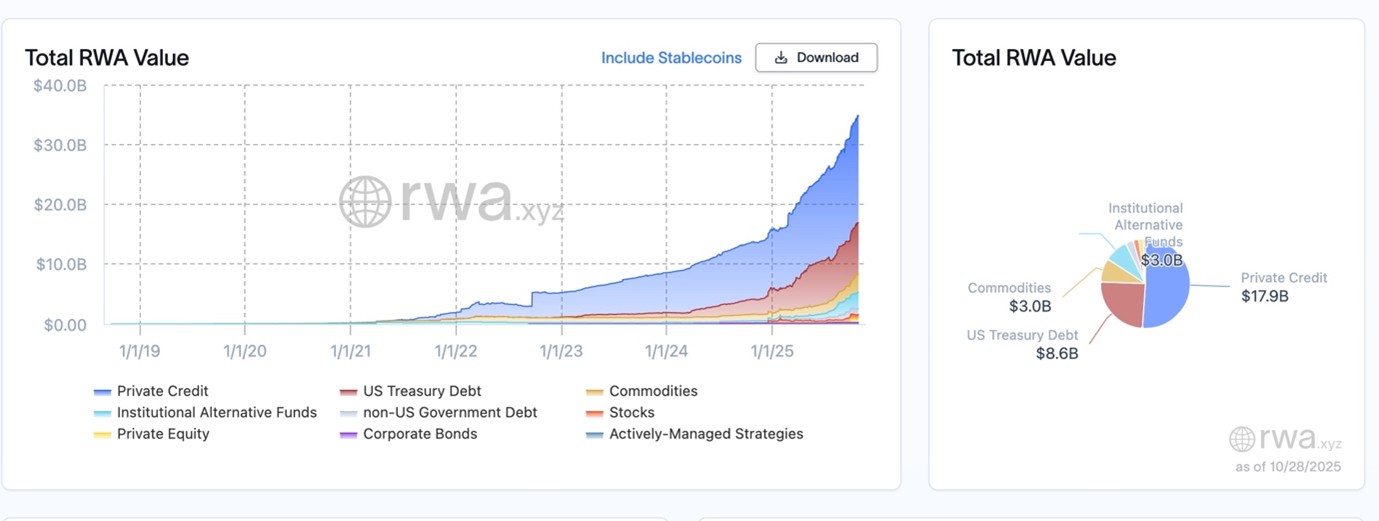Viewport: 1379px width, 521px height.
Task: Toggle Commodities legend entry
Action: coord(652,391)
